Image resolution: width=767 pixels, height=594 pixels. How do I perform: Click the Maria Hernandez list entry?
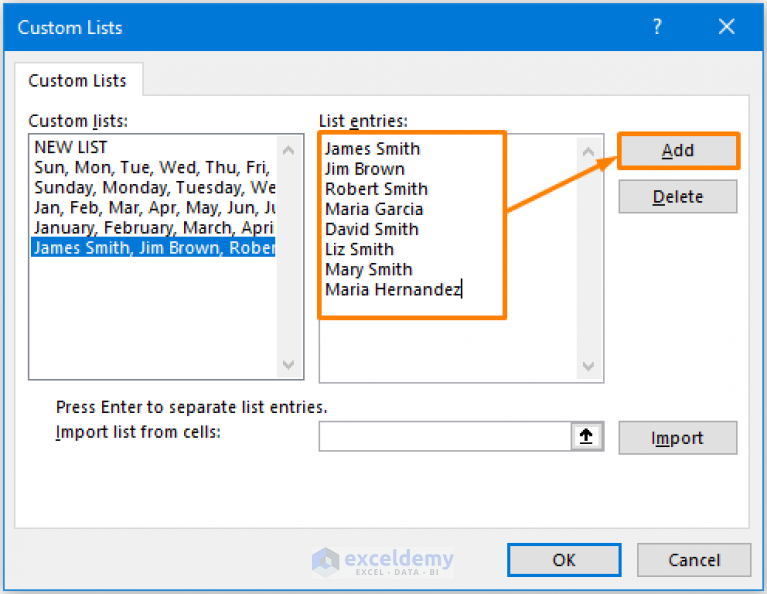393,289
